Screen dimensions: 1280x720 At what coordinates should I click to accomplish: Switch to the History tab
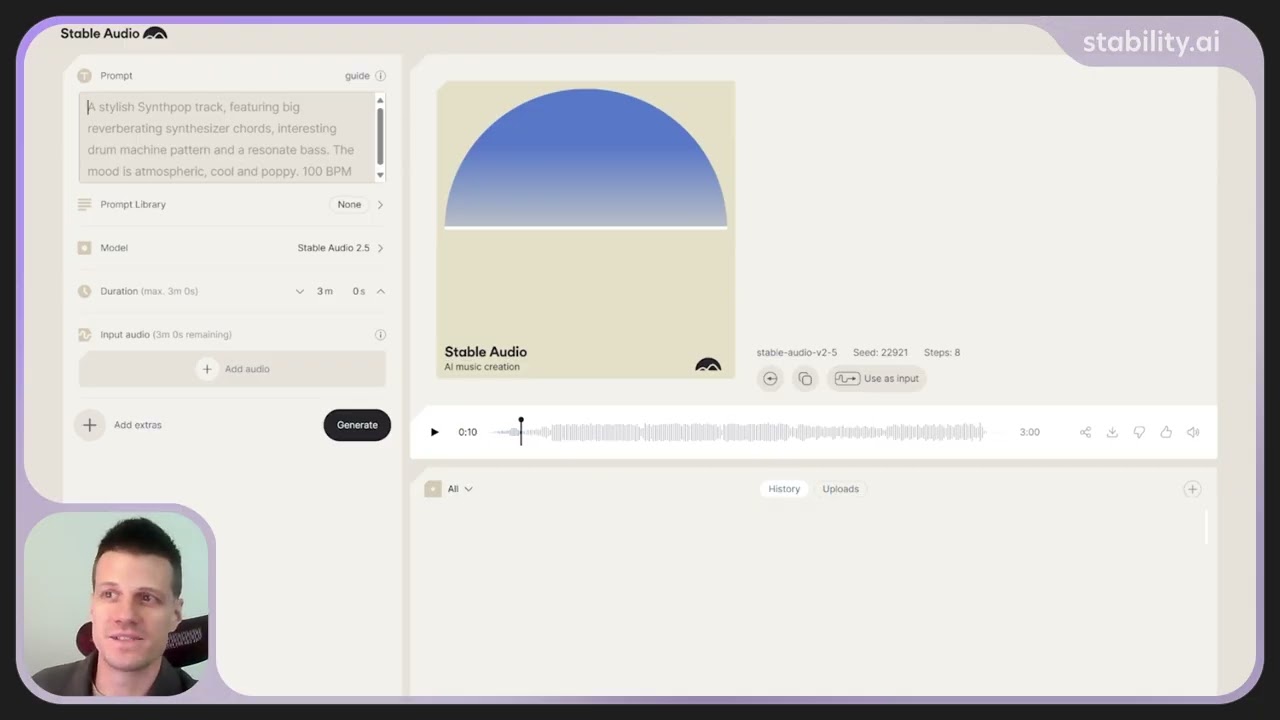784,489
